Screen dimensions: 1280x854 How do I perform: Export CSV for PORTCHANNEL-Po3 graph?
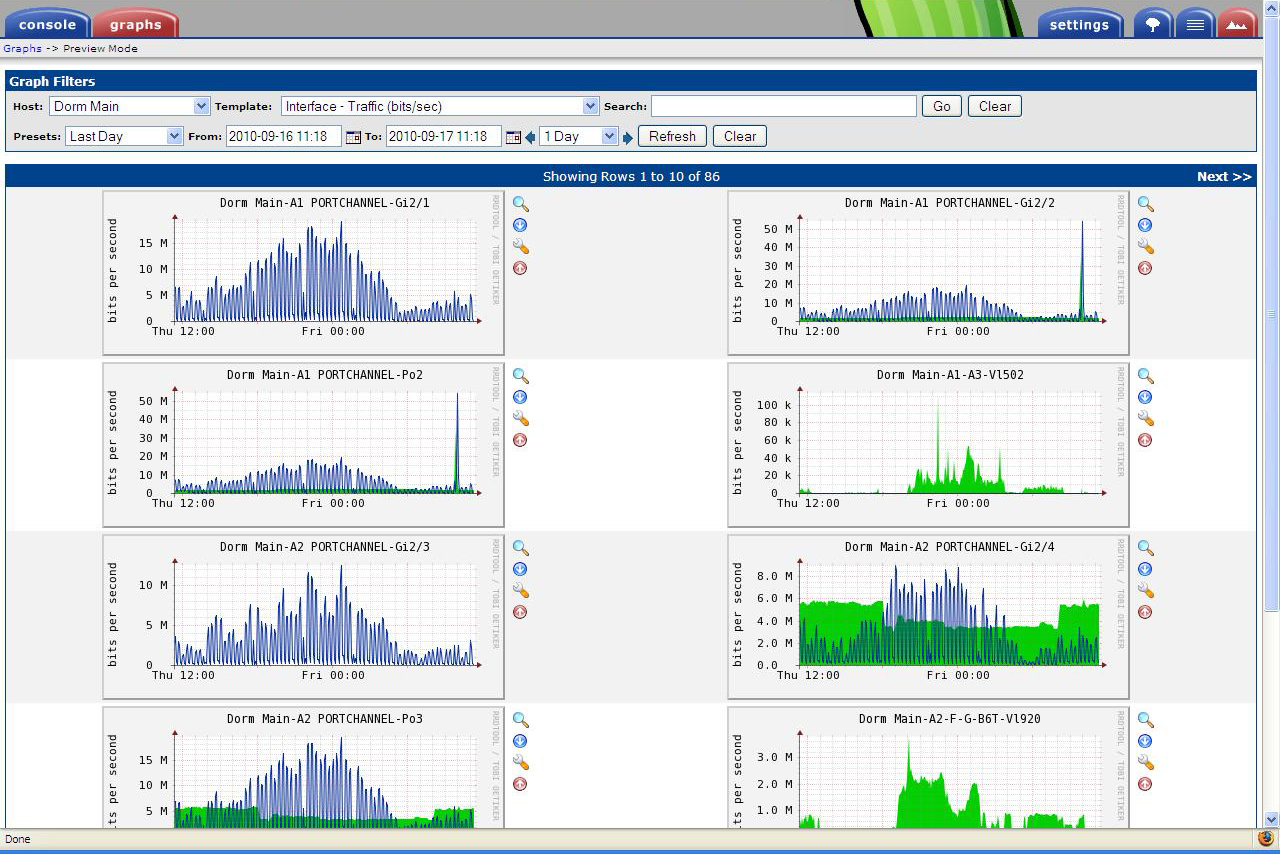pyautogui.click(x=520, y=741)
